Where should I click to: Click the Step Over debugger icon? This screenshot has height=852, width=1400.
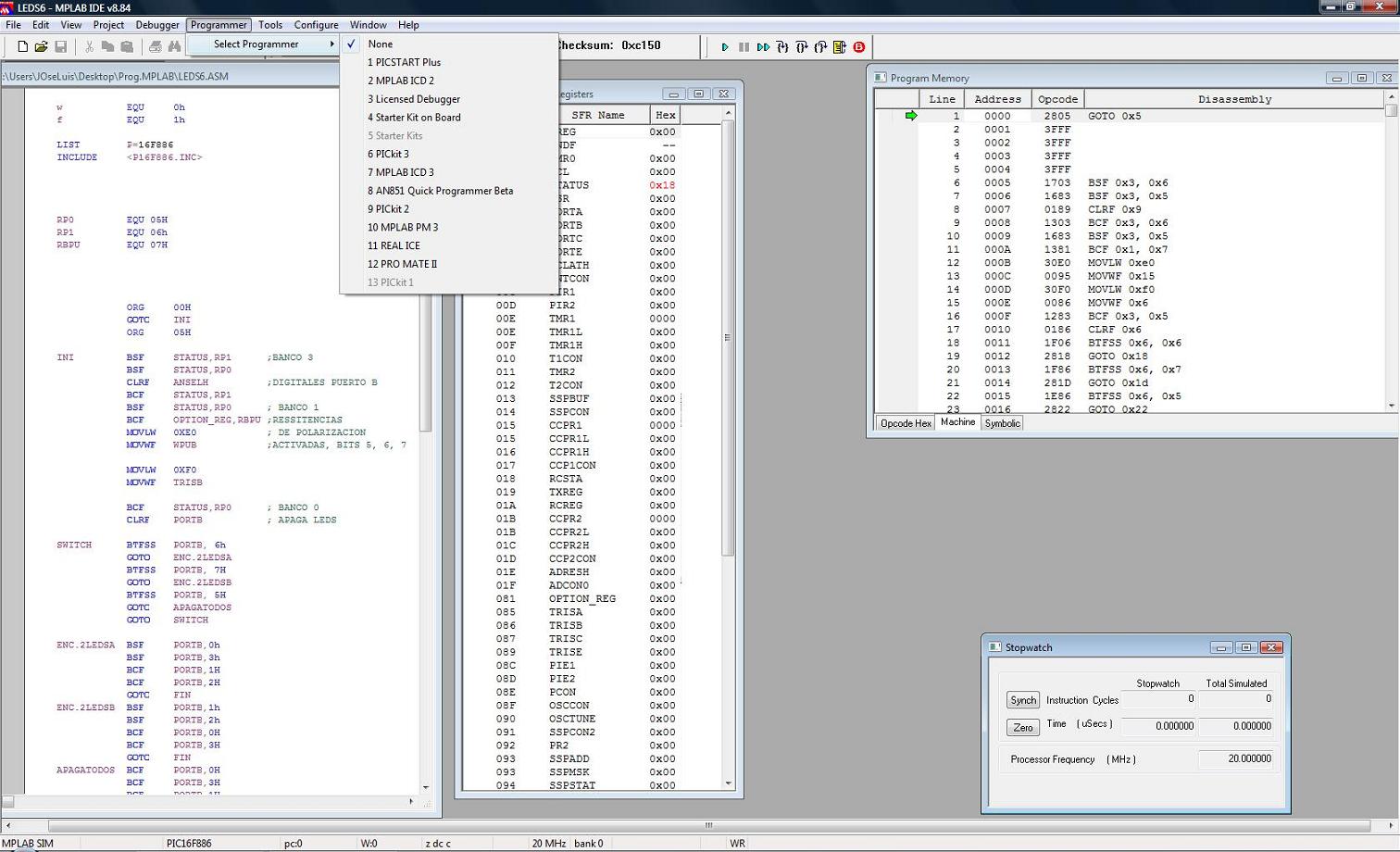click(802, 47)
